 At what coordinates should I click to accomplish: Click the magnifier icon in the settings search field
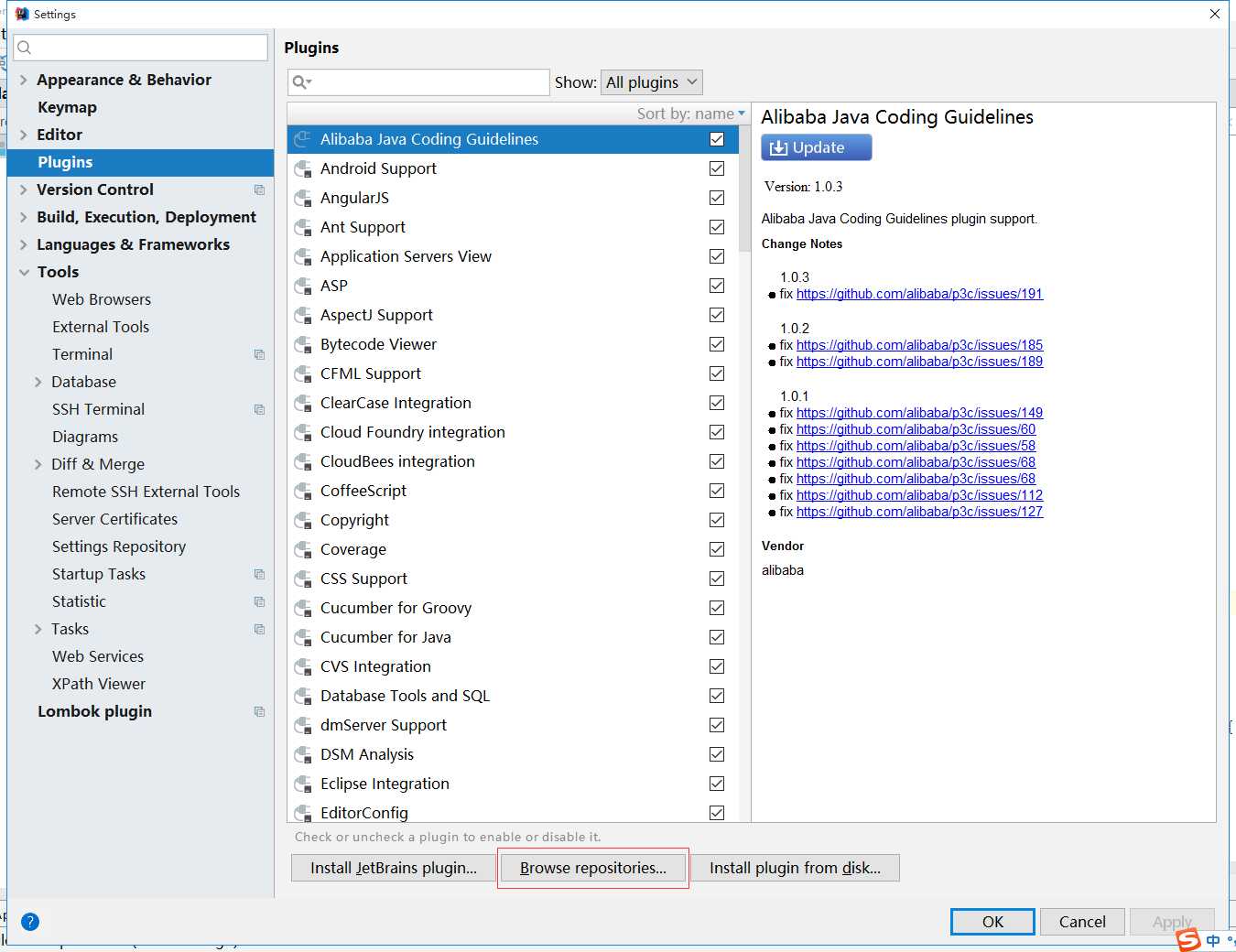25,48
